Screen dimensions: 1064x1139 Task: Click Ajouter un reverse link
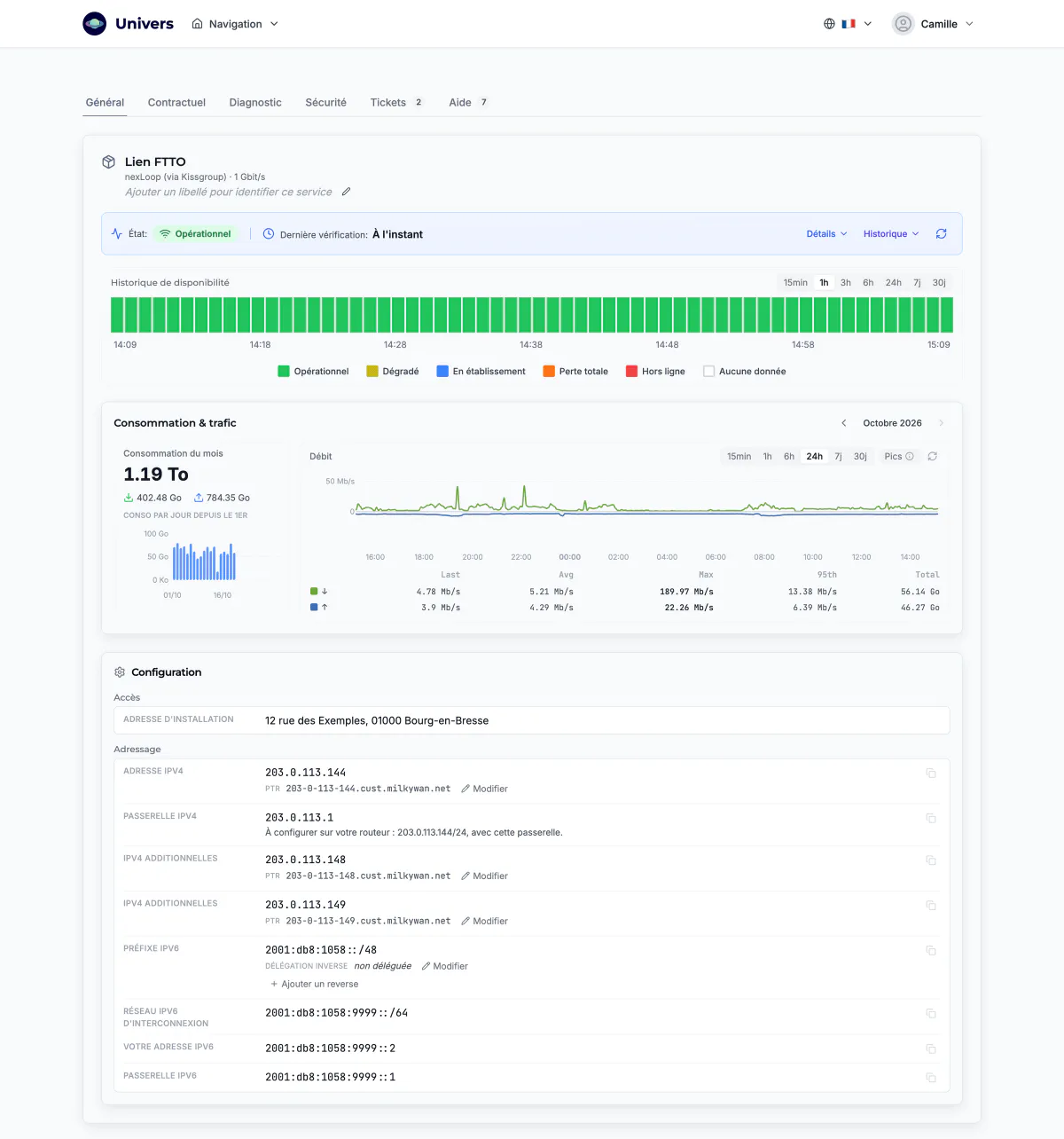[314, 984]
